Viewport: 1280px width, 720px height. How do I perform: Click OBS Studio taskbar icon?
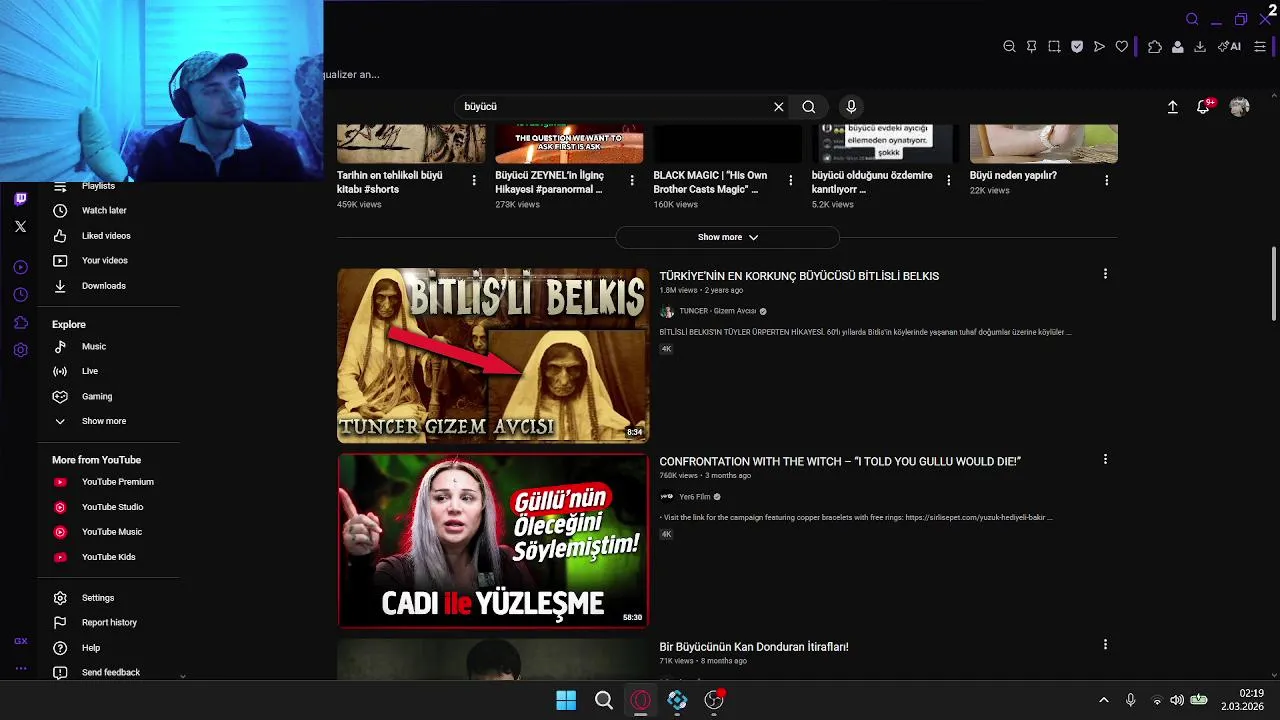(x=714, y=700)
